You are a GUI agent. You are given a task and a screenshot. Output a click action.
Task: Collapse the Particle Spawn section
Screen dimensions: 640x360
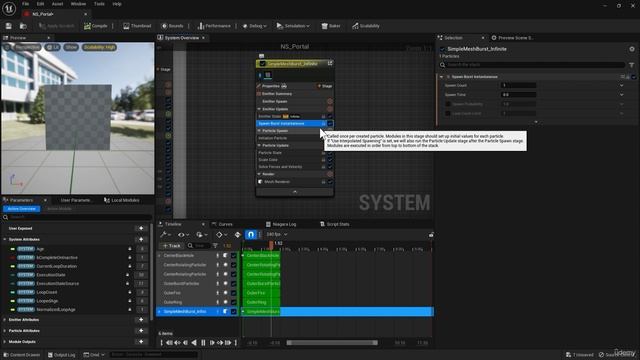point(259,131)
